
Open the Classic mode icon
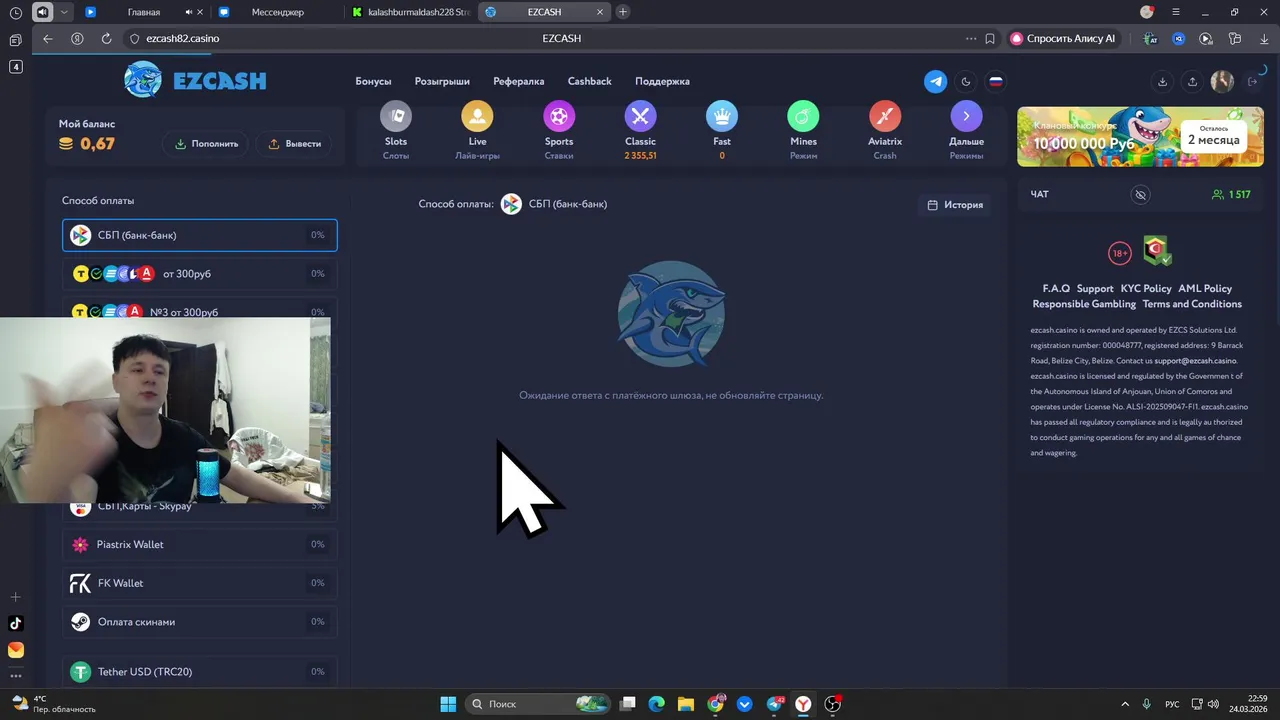point(640,116)
